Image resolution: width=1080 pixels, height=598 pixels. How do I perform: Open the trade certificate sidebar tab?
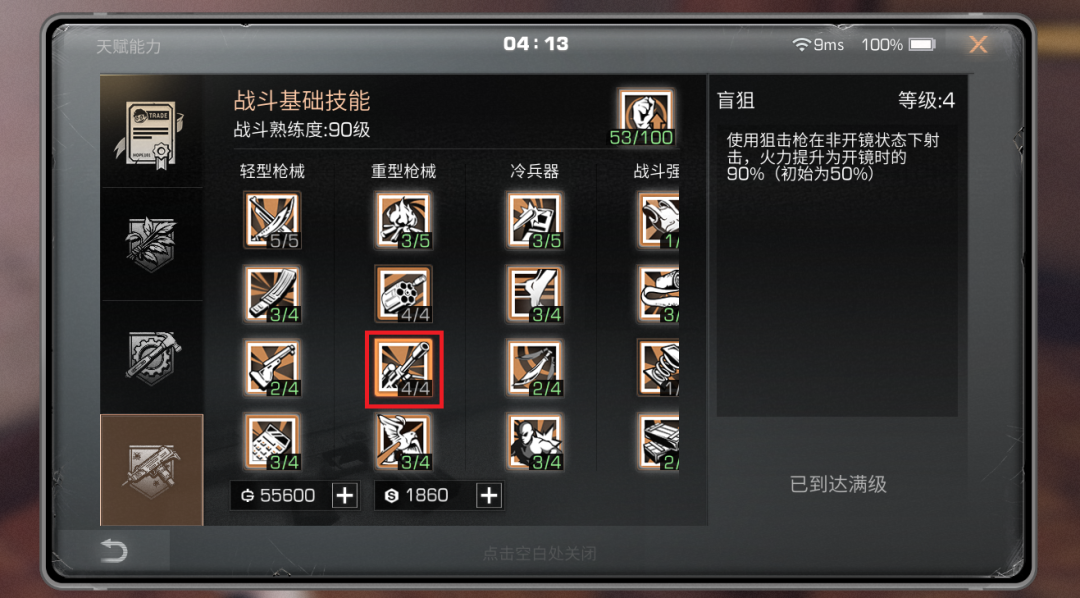point(152,132)
